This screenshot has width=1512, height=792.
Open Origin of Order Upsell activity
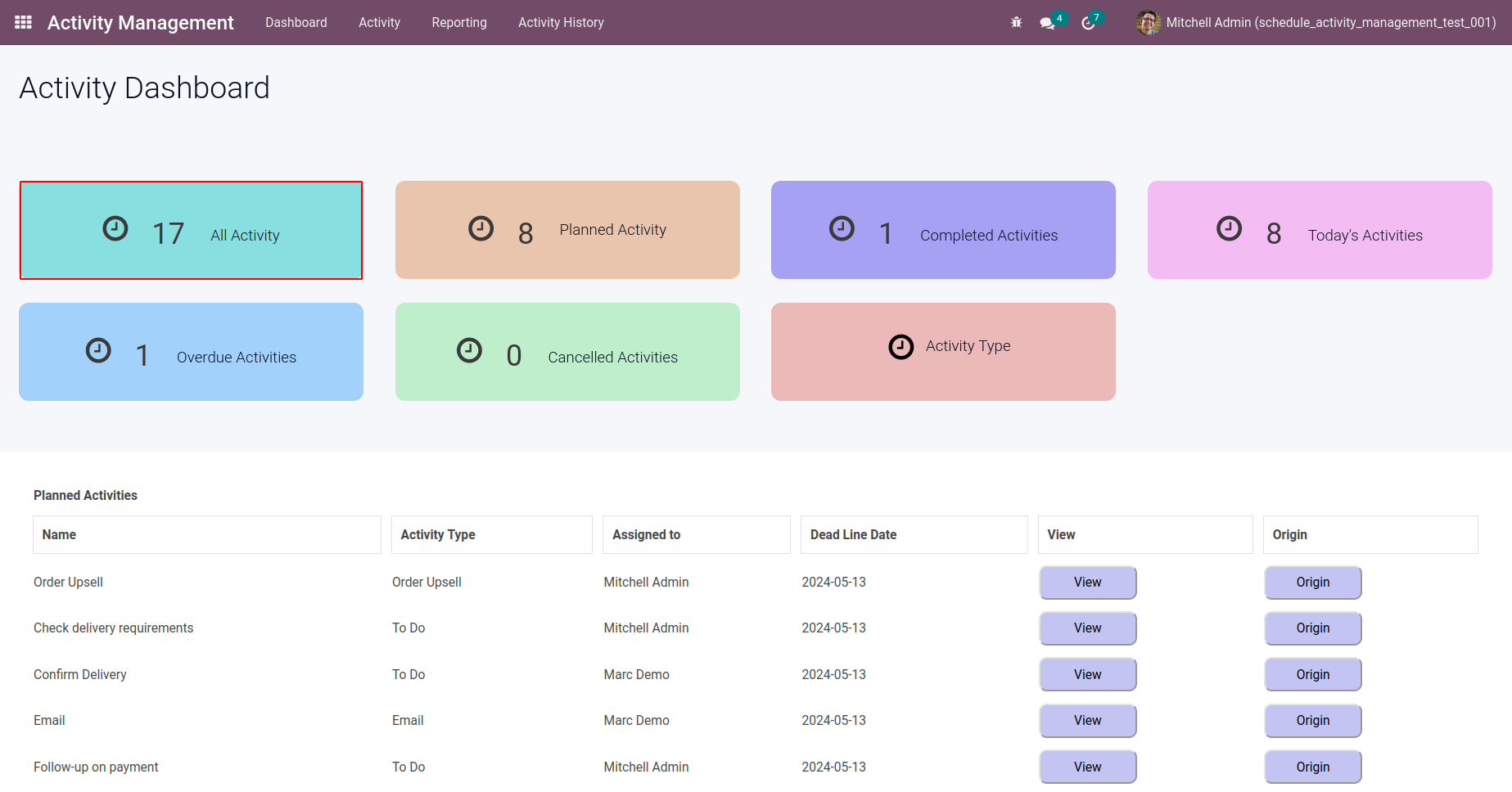click(1313, 583)
